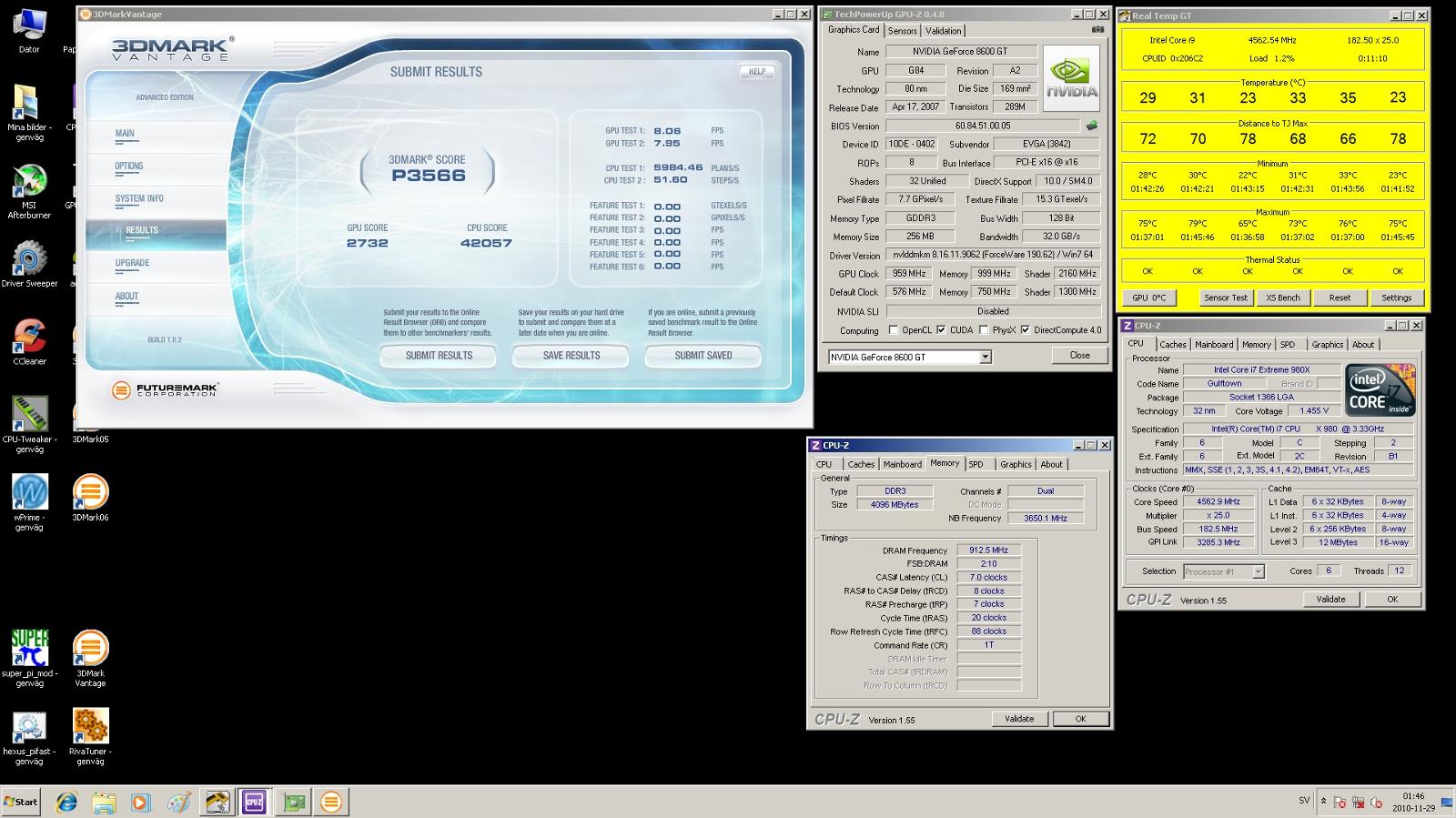This screenshot has width=1456, height=818.
Task: Select ABOUT in 3DMark Vantage sidebar
Action: coord(126,297)
